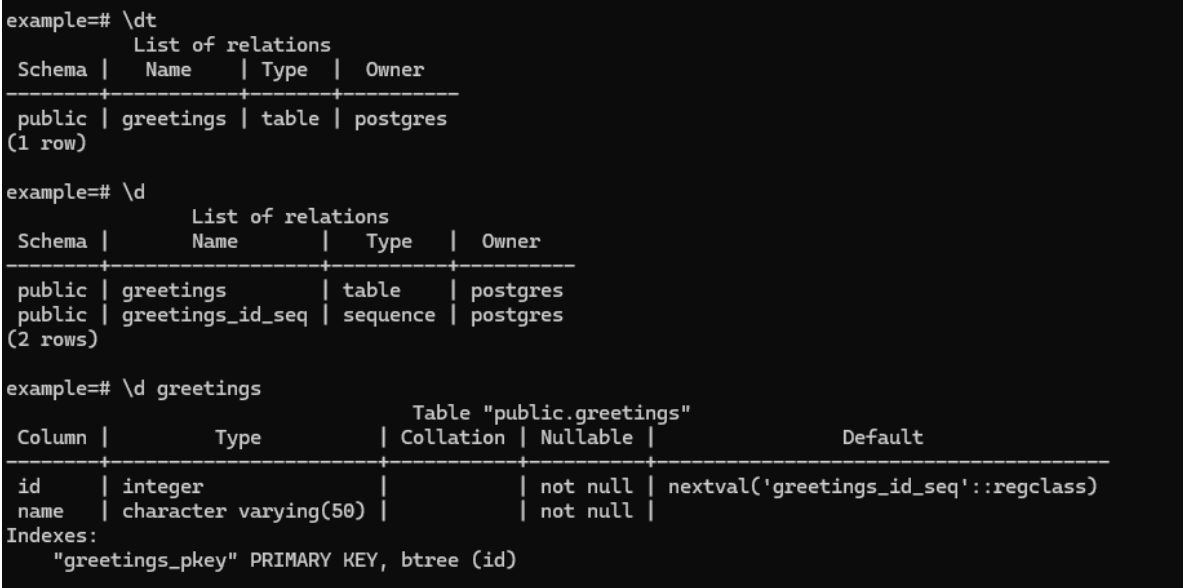Screen dimensions: 1184x588
Task: Select 'greetings_id_seq' in relations list
Action: (214, 316)
